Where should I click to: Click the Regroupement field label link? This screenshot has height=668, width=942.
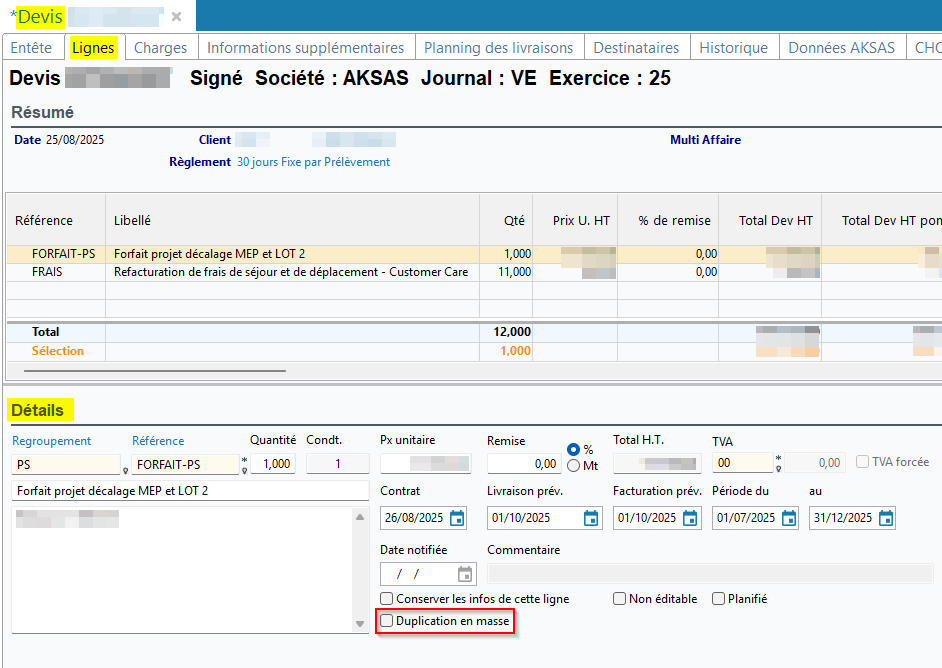click(x=51, y=441)
